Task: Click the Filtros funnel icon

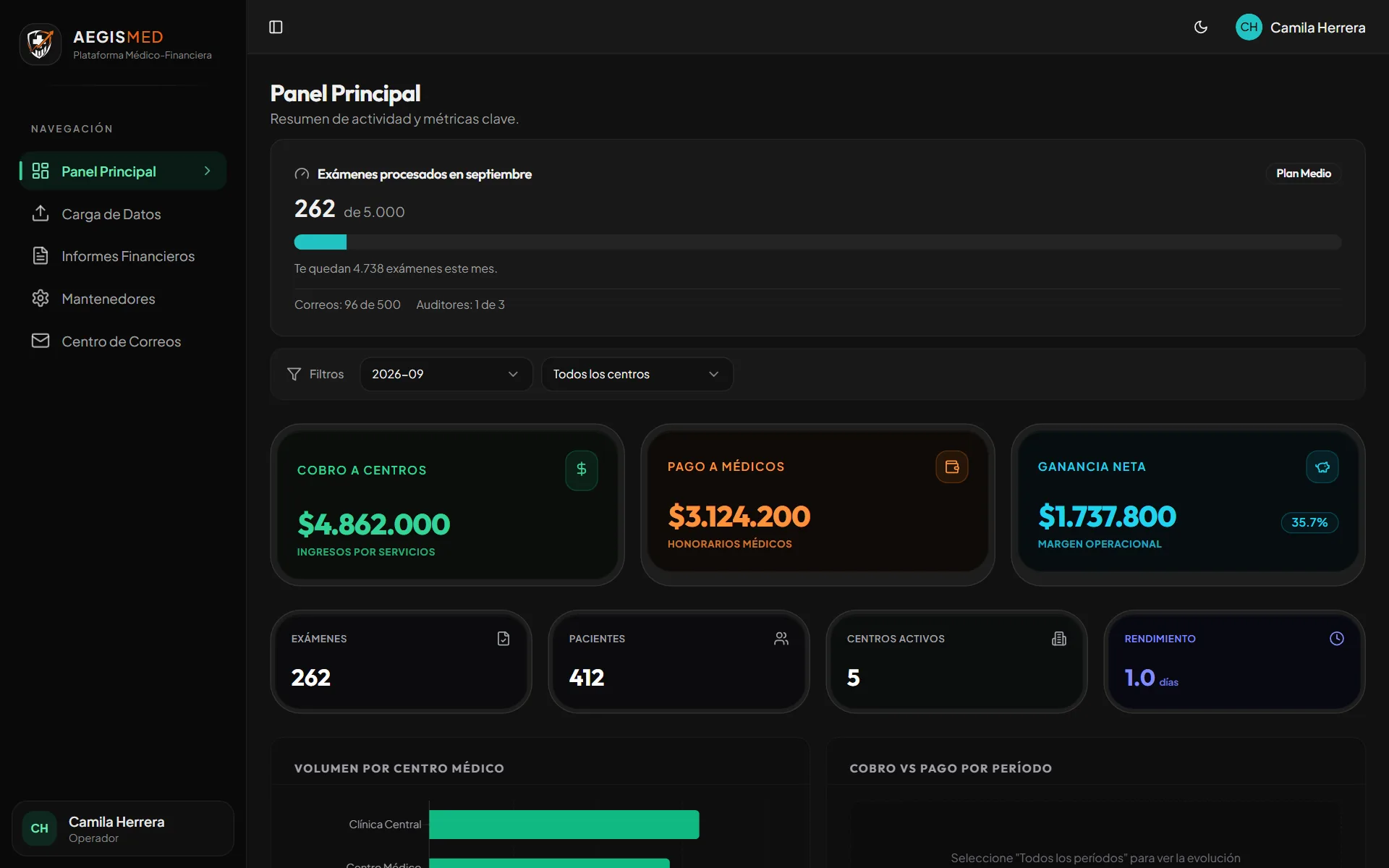Action: coord(294,374)
